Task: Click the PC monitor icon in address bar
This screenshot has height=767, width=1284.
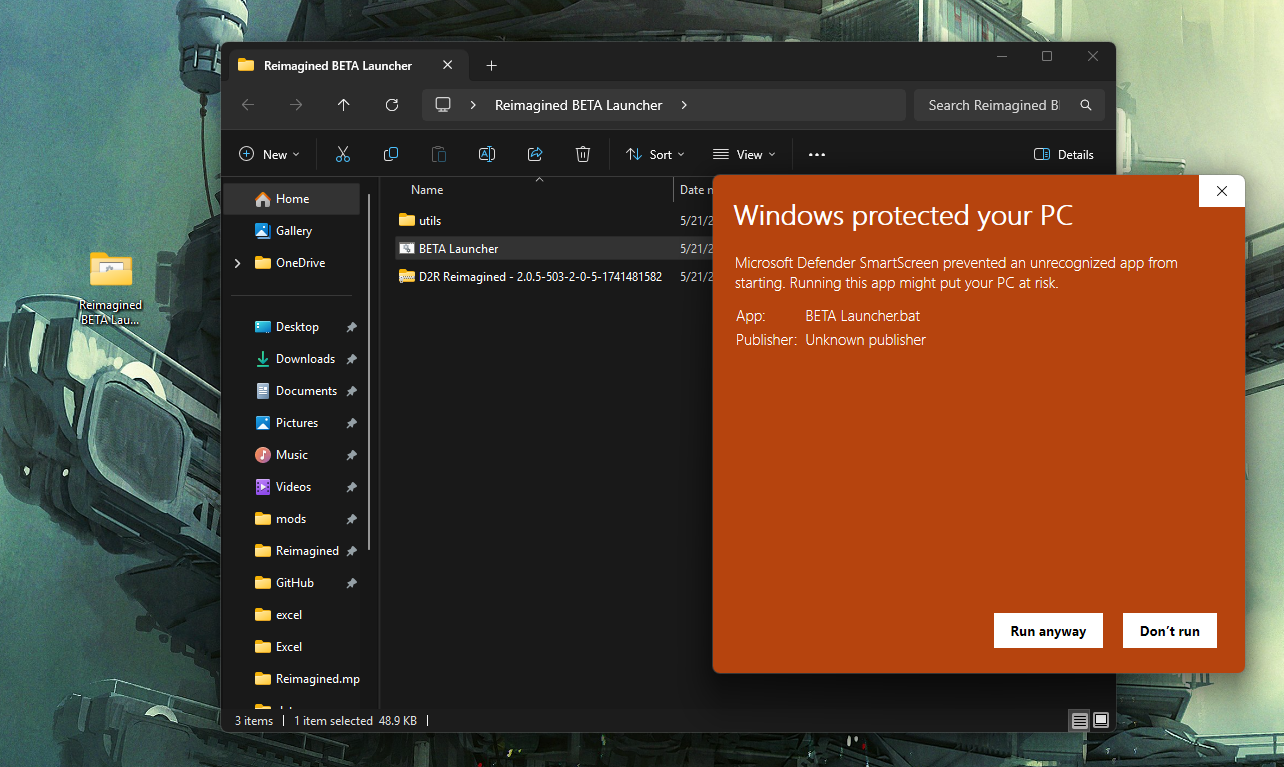Action: coord(444,105)
